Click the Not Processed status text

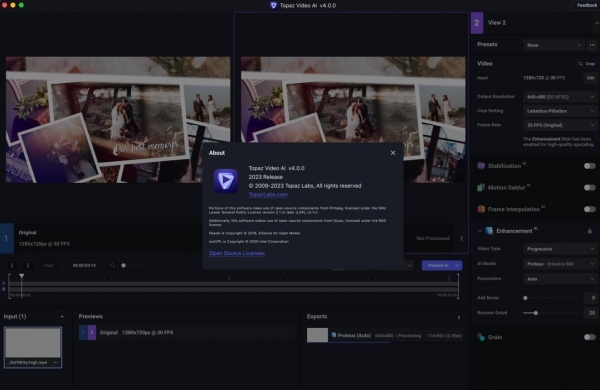pos(433,238)
